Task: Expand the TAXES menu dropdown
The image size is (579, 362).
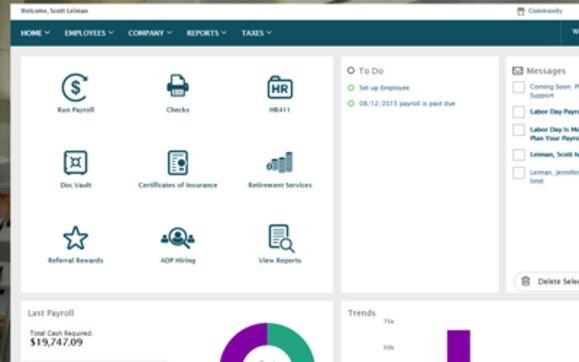Action: (257, 33)
